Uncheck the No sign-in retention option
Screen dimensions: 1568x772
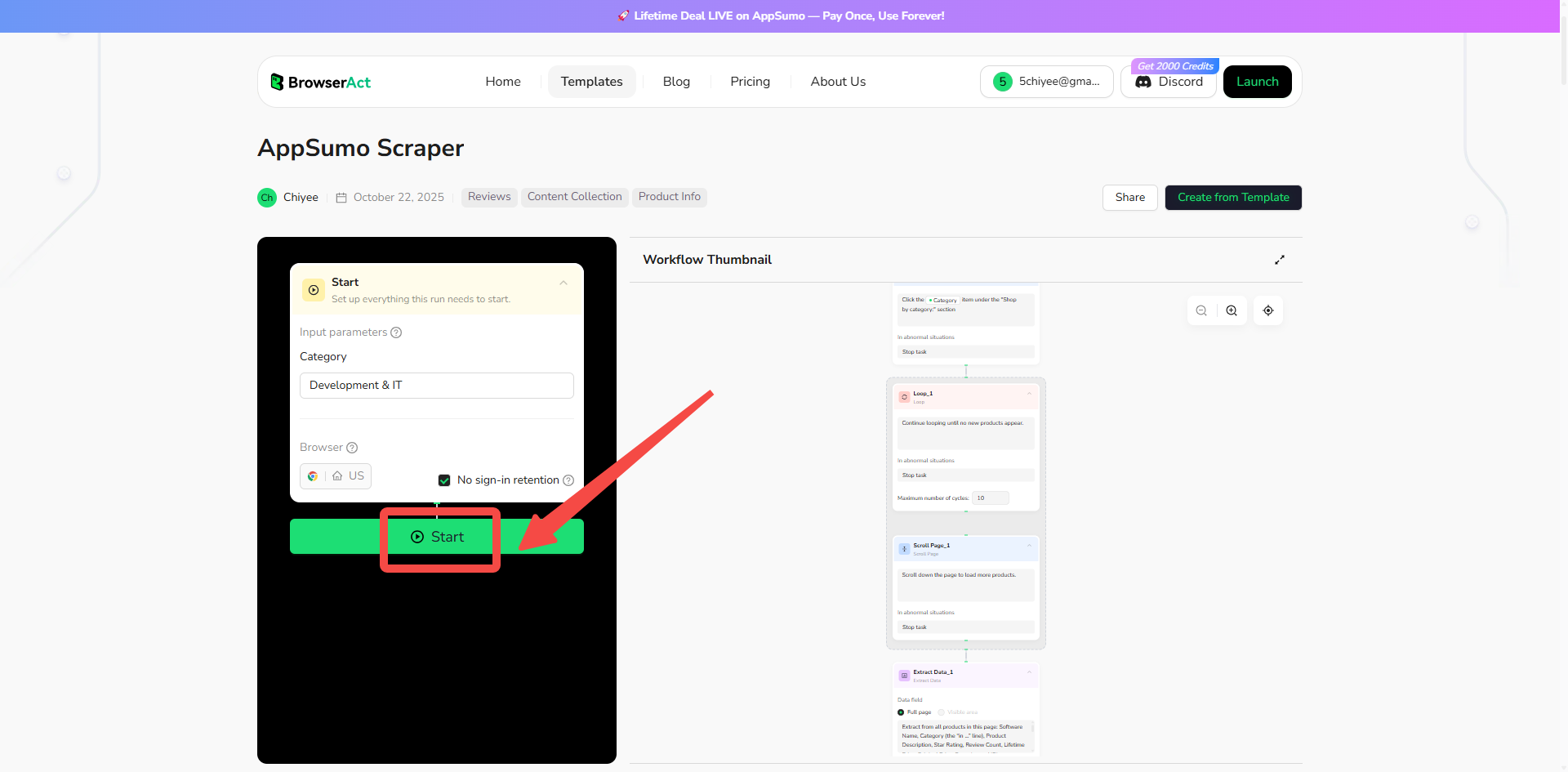444,480
